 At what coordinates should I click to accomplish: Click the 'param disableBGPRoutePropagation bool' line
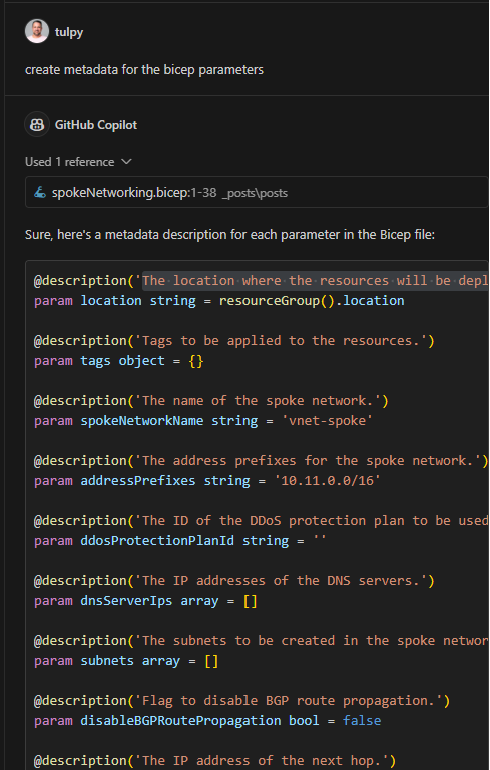(x=208, y=720)
